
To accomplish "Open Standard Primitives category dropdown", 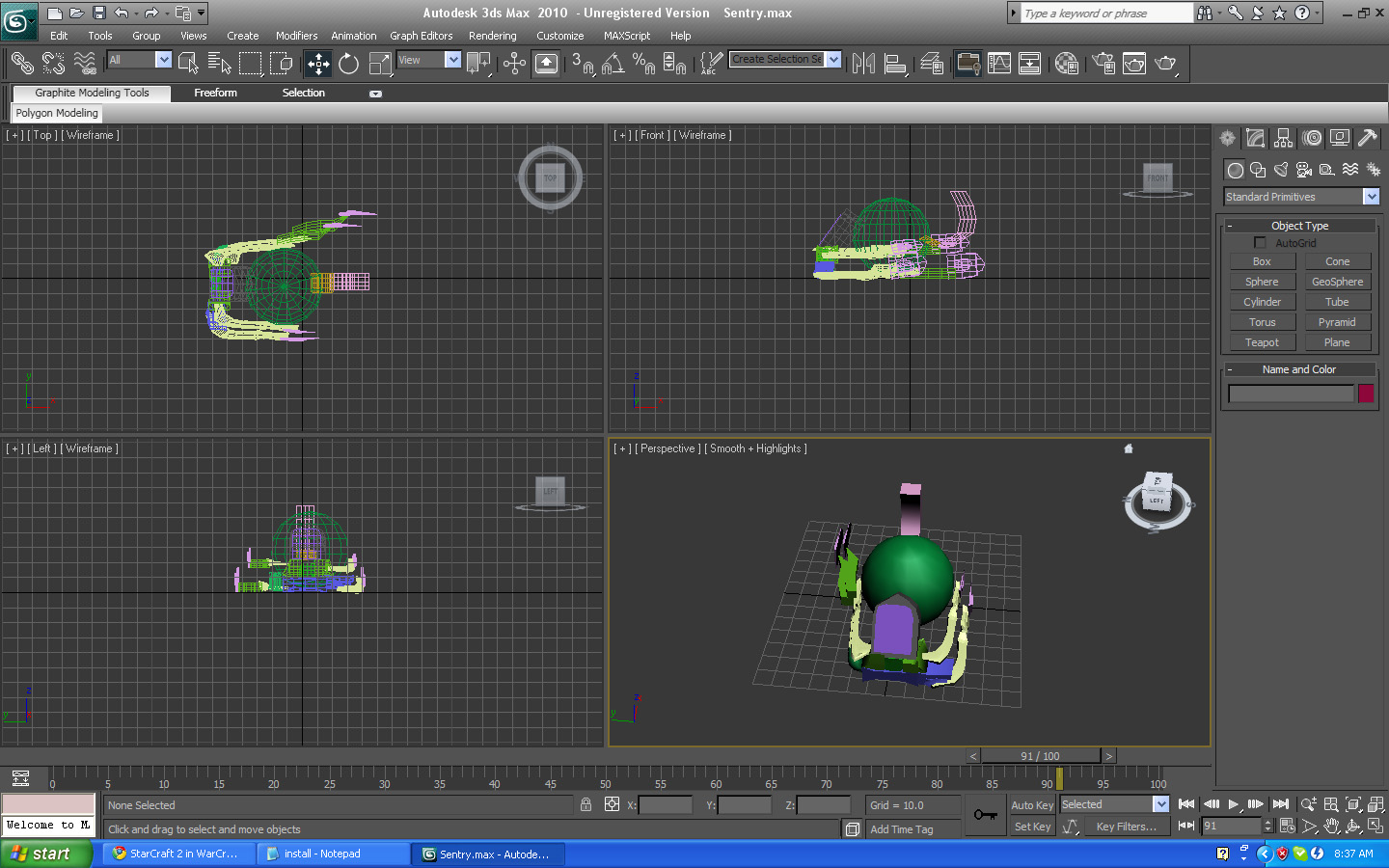I will [x=1371, y=197].
